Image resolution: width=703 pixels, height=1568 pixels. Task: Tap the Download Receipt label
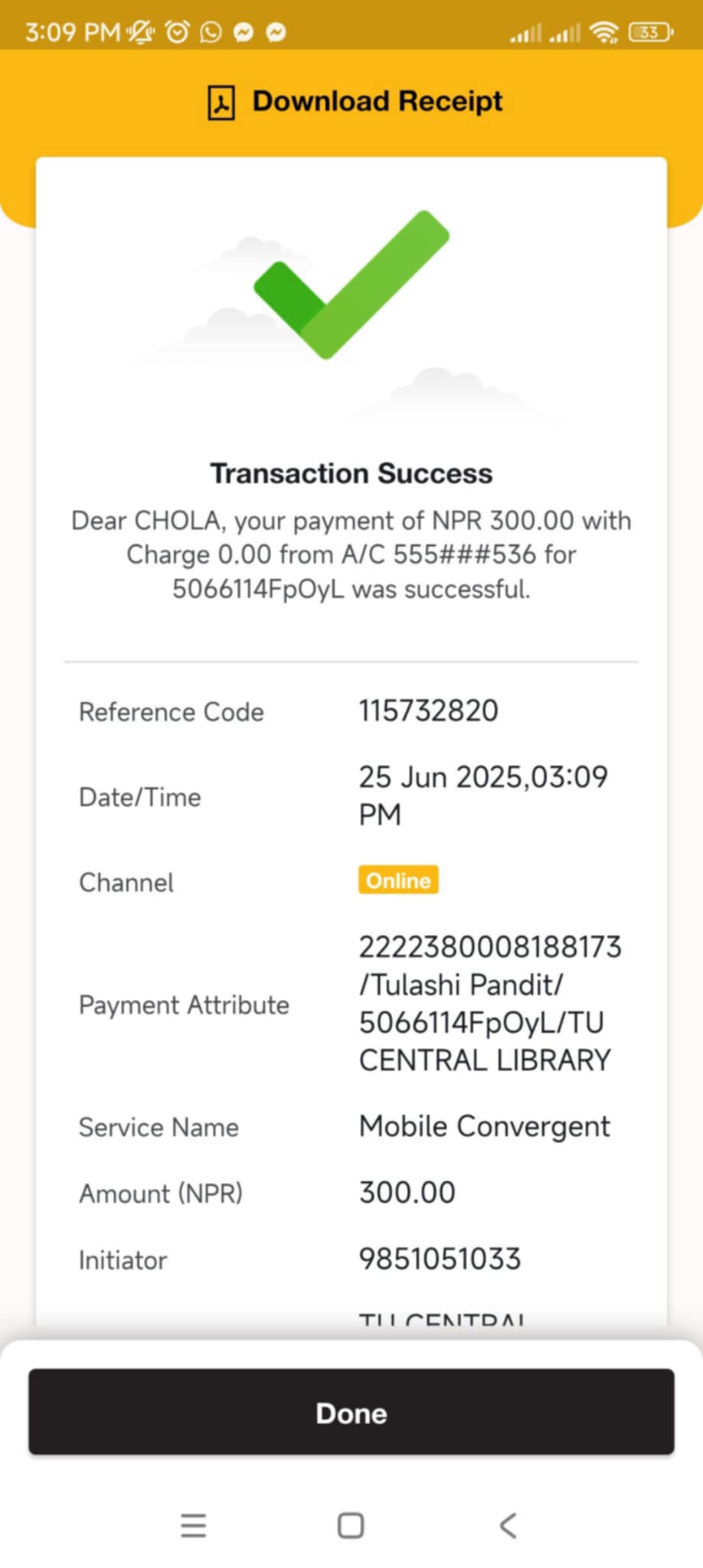(377, 101)
